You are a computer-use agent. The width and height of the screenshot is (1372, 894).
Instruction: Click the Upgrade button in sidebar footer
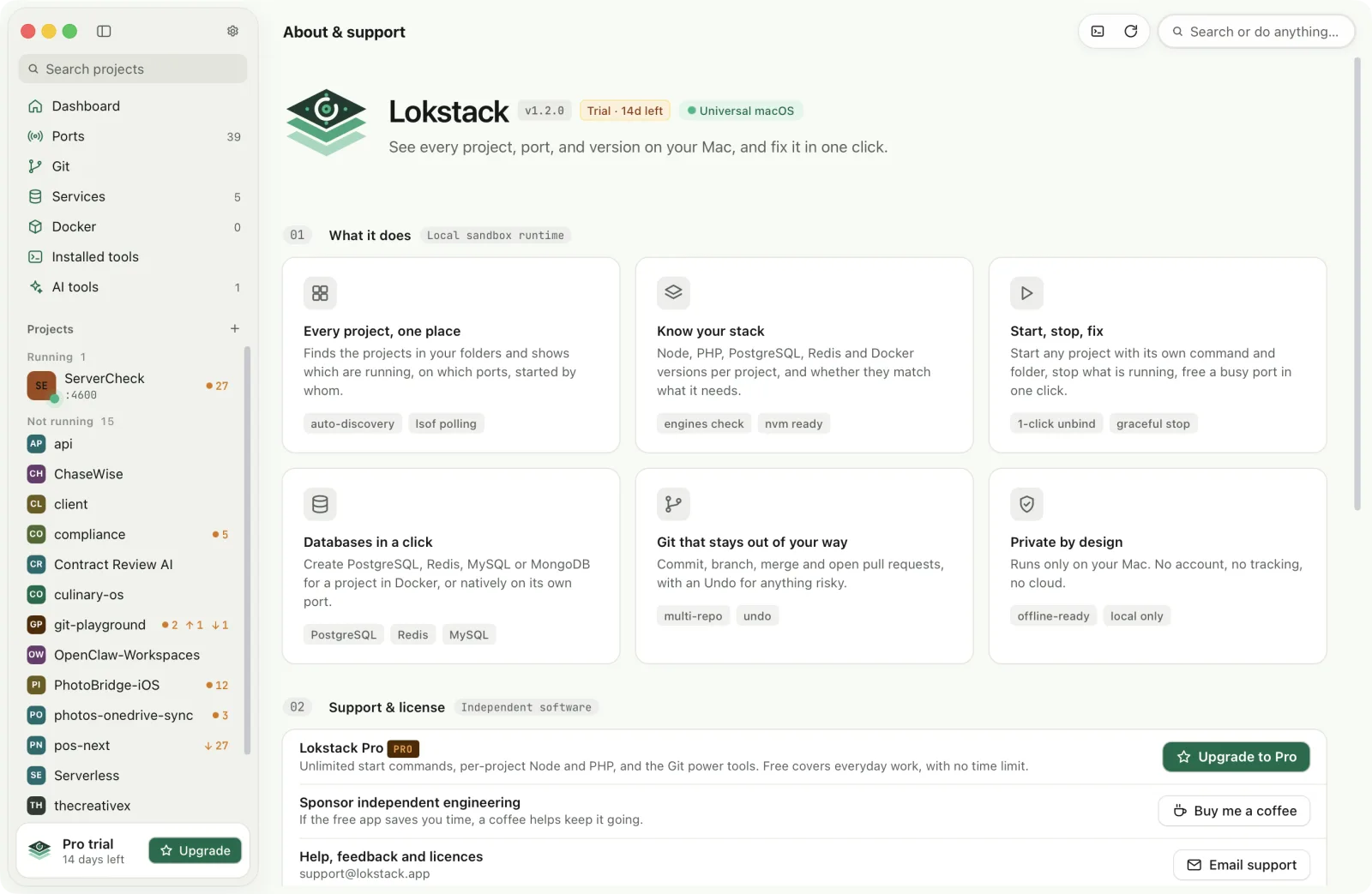[x=195, y=850]
